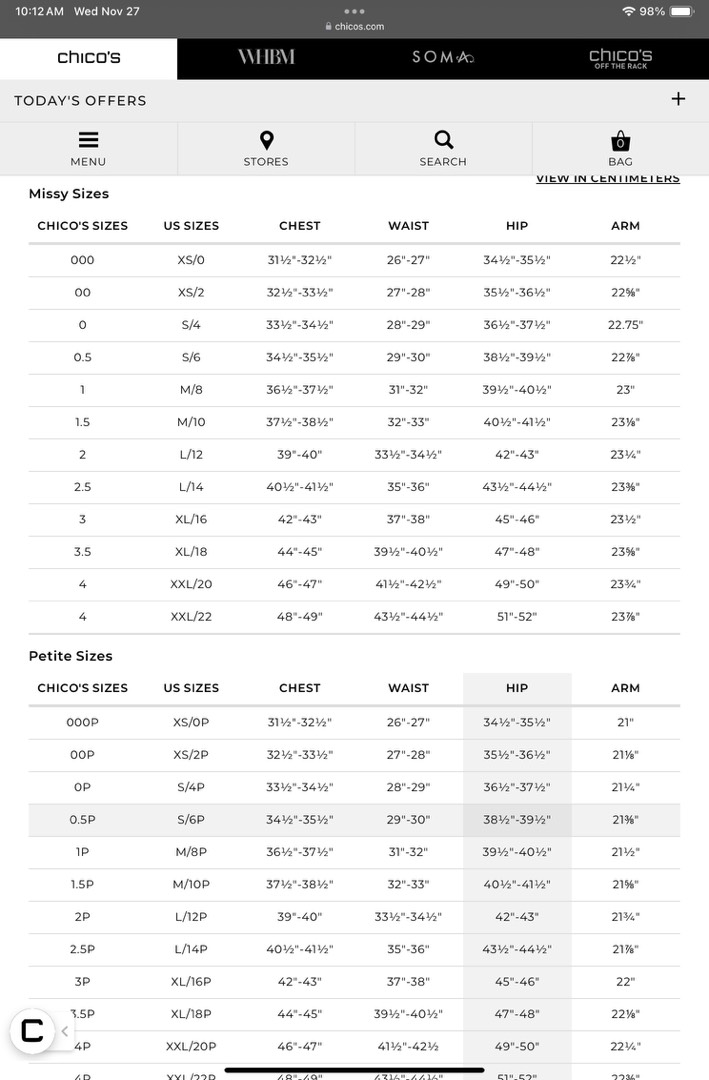Switch to the WHBM brand tab
This screenshot has height=1080, width=709.
coord(266,58)
